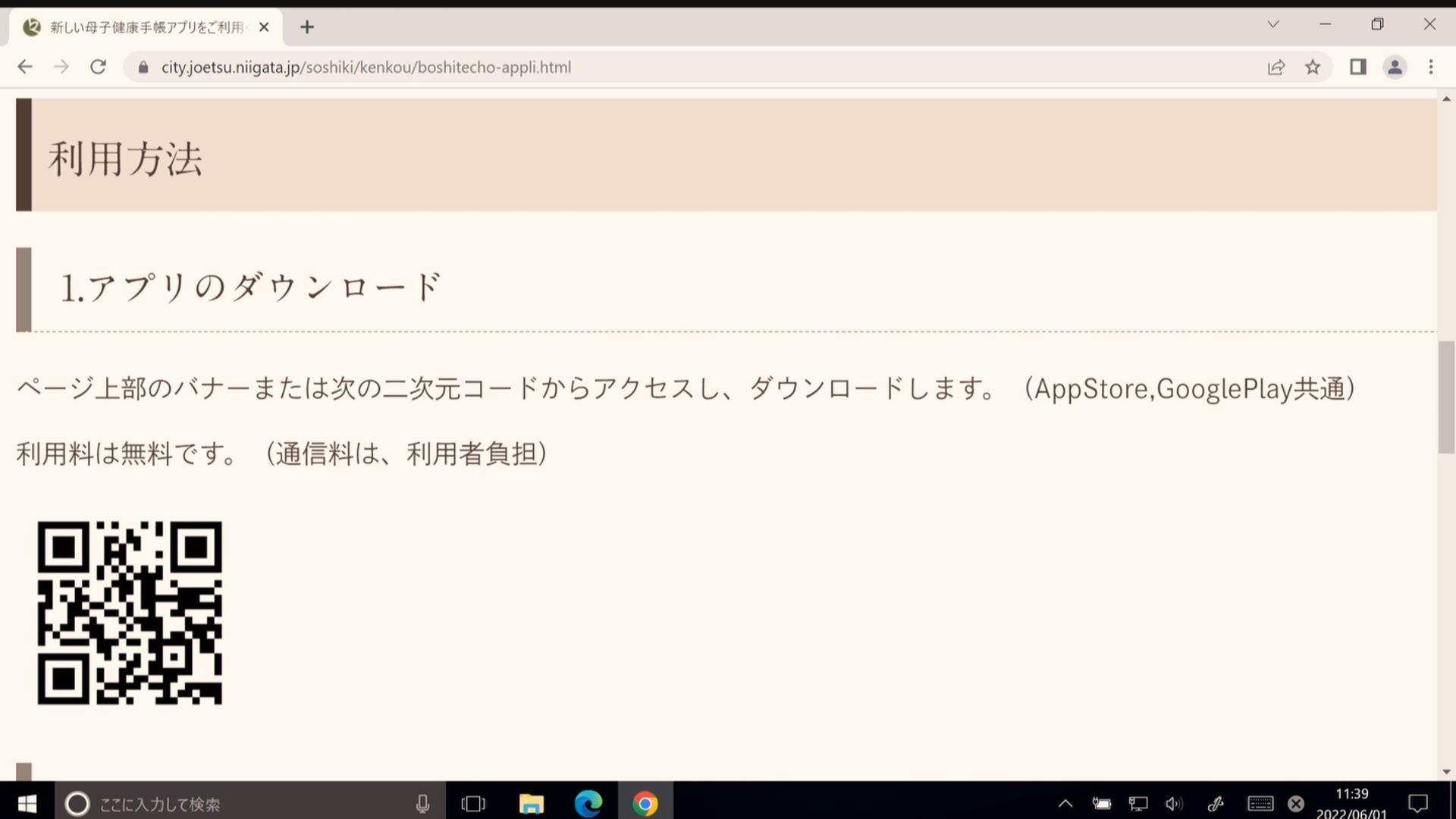The width and height of the screenshot is (1456, 819).
Task: Click the address bar URL
Action: (366, 67)
